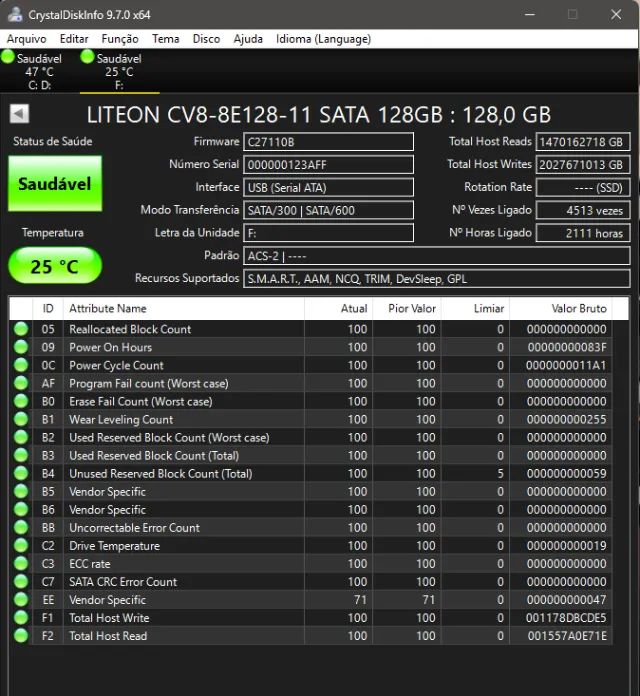
Task: Open the Disco menu
Action: (206, 39)
